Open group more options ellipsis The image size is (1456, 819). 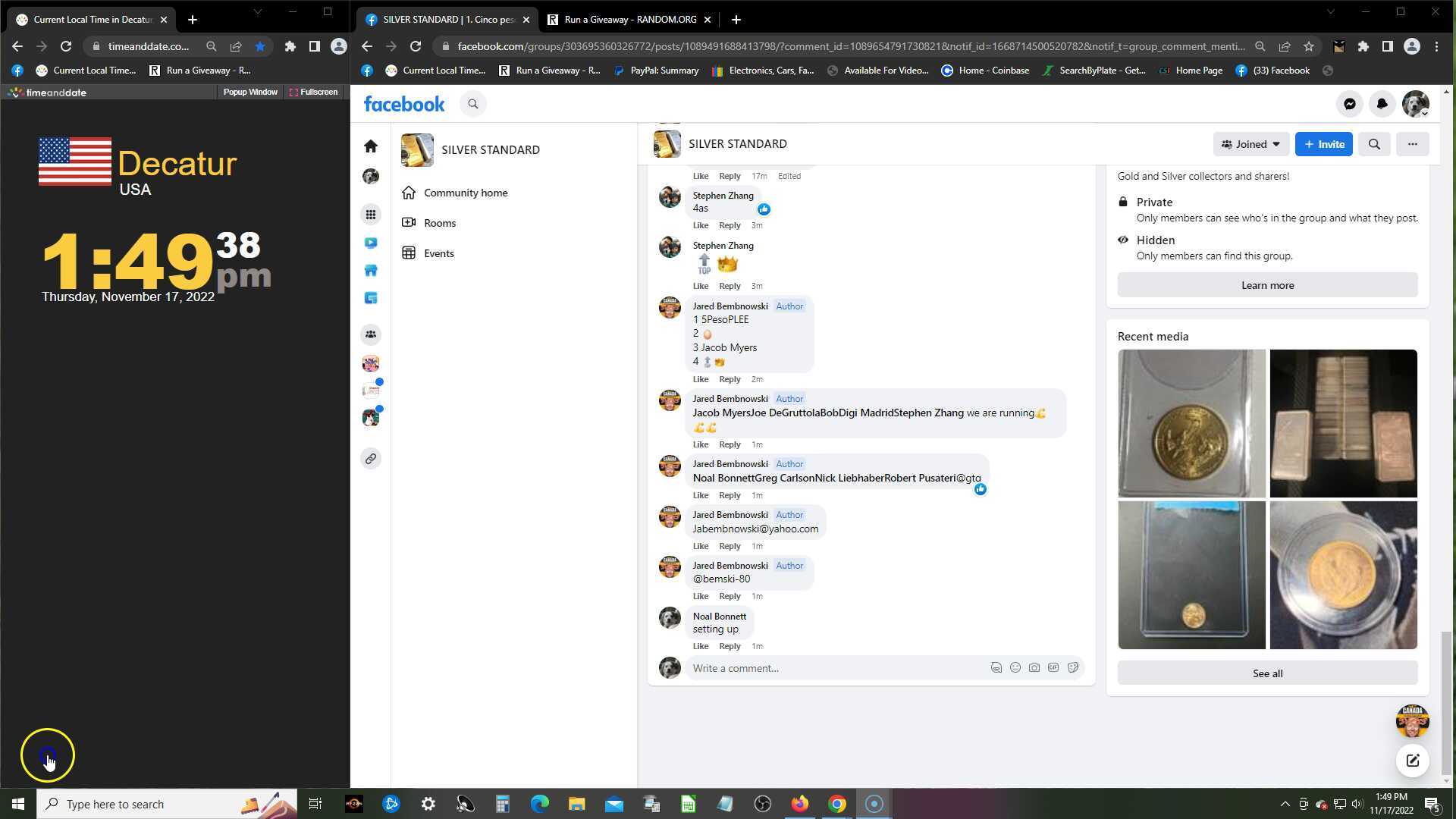1412,144
